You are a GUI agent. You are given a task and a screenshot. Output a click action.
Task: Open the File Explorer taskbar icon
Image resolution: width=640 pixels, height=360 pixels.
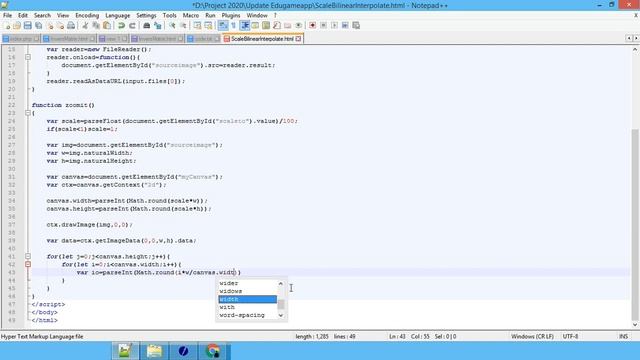(154, 351)
